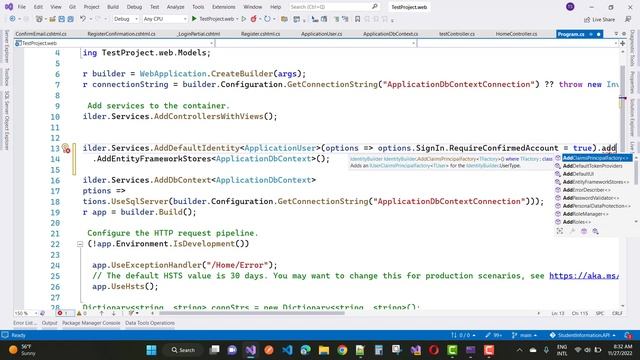Click the taskbar Search box
Image resolution: width=640 pixels, height=360 pixels.
pos(184,350)
